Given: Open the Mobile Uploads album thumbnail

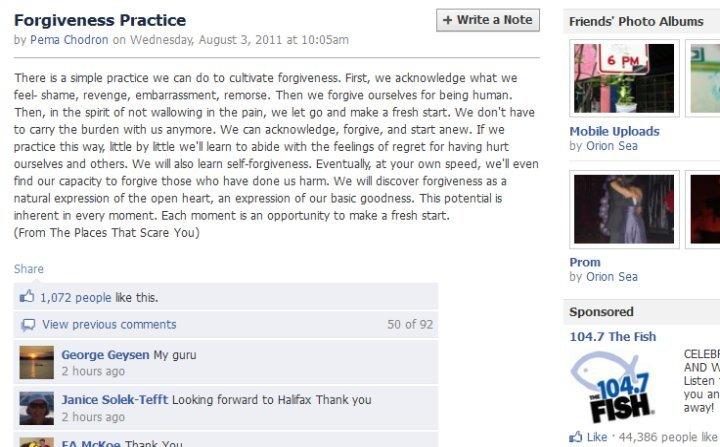Looking at the screenshot, I should tap(624, 78).
